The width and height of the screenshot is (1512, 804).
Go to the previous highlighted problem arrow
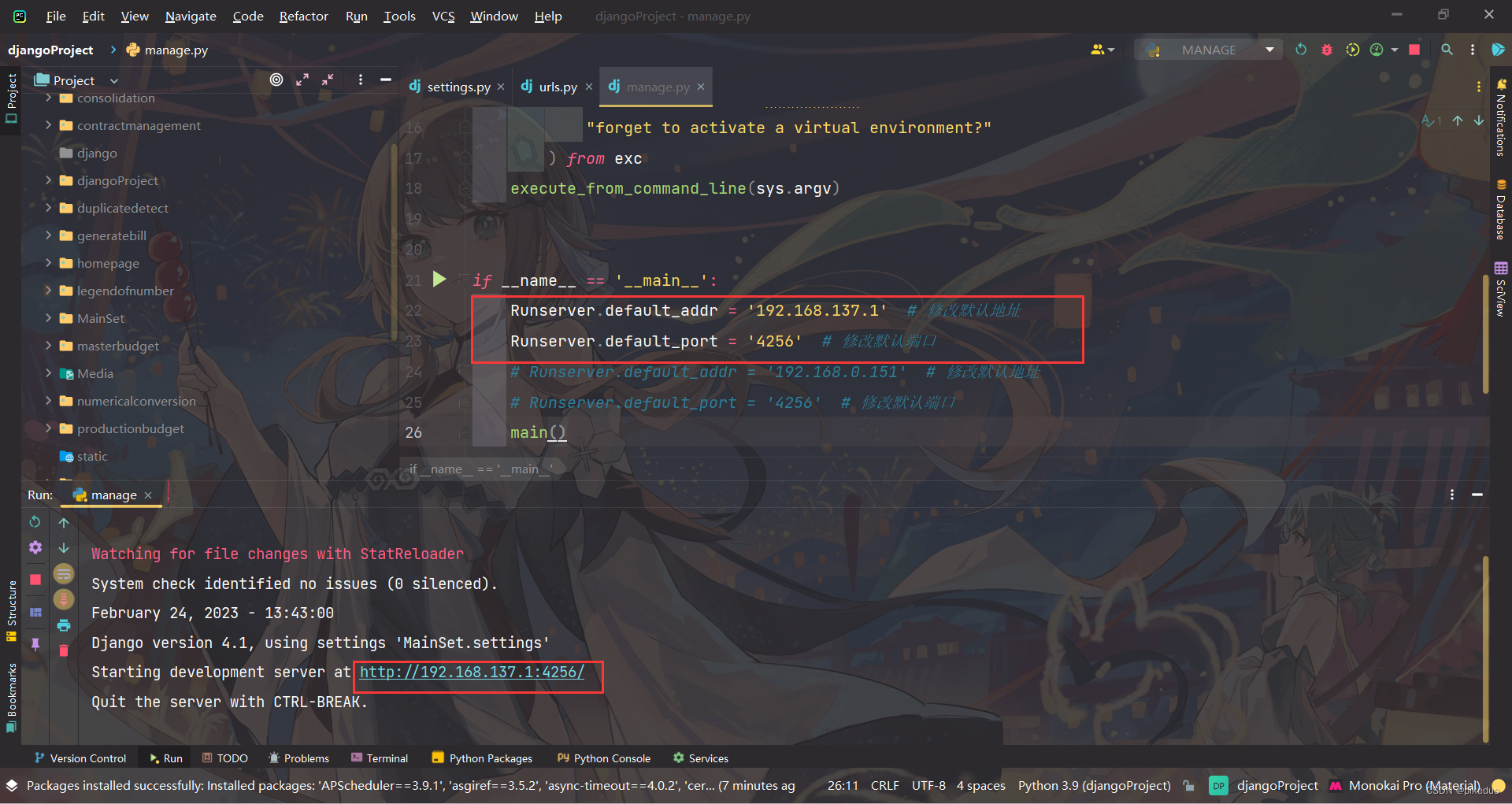1458,120
